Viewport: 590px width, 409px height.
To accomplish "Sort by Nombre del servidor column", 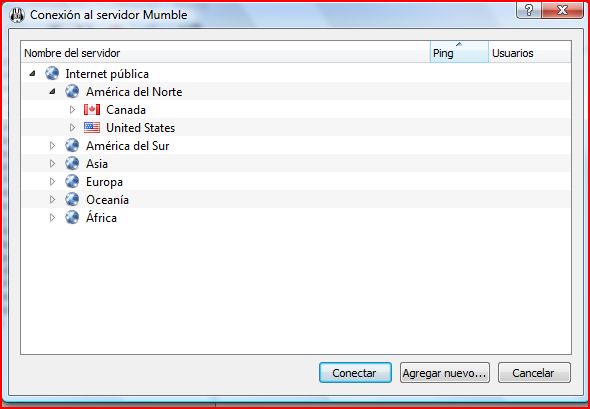I will click(225, 53).
